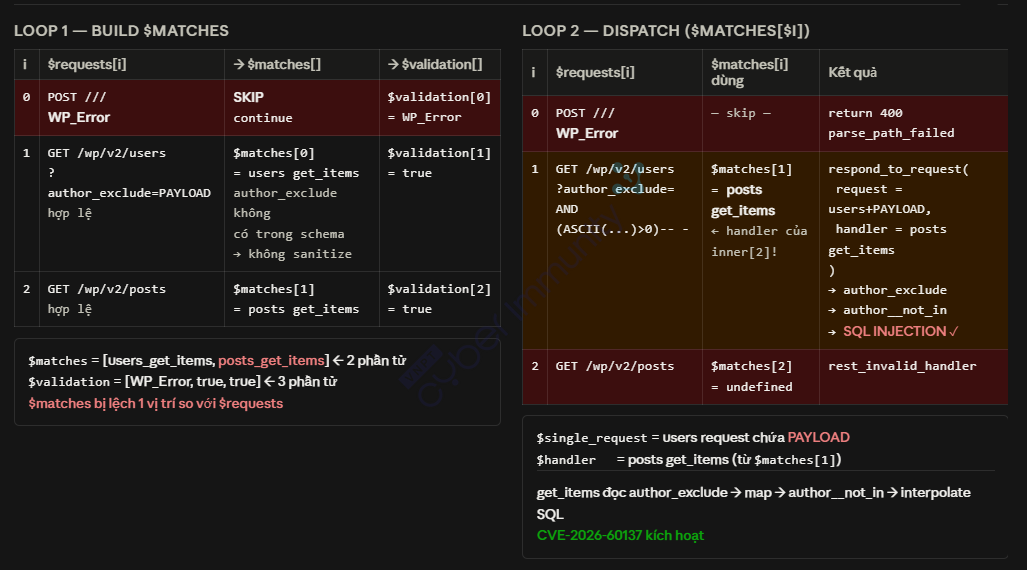Click the $matches[1] = posts get_items cell in Loop 1
This screenshot has width=1027, height=570.
coord(301,299)
